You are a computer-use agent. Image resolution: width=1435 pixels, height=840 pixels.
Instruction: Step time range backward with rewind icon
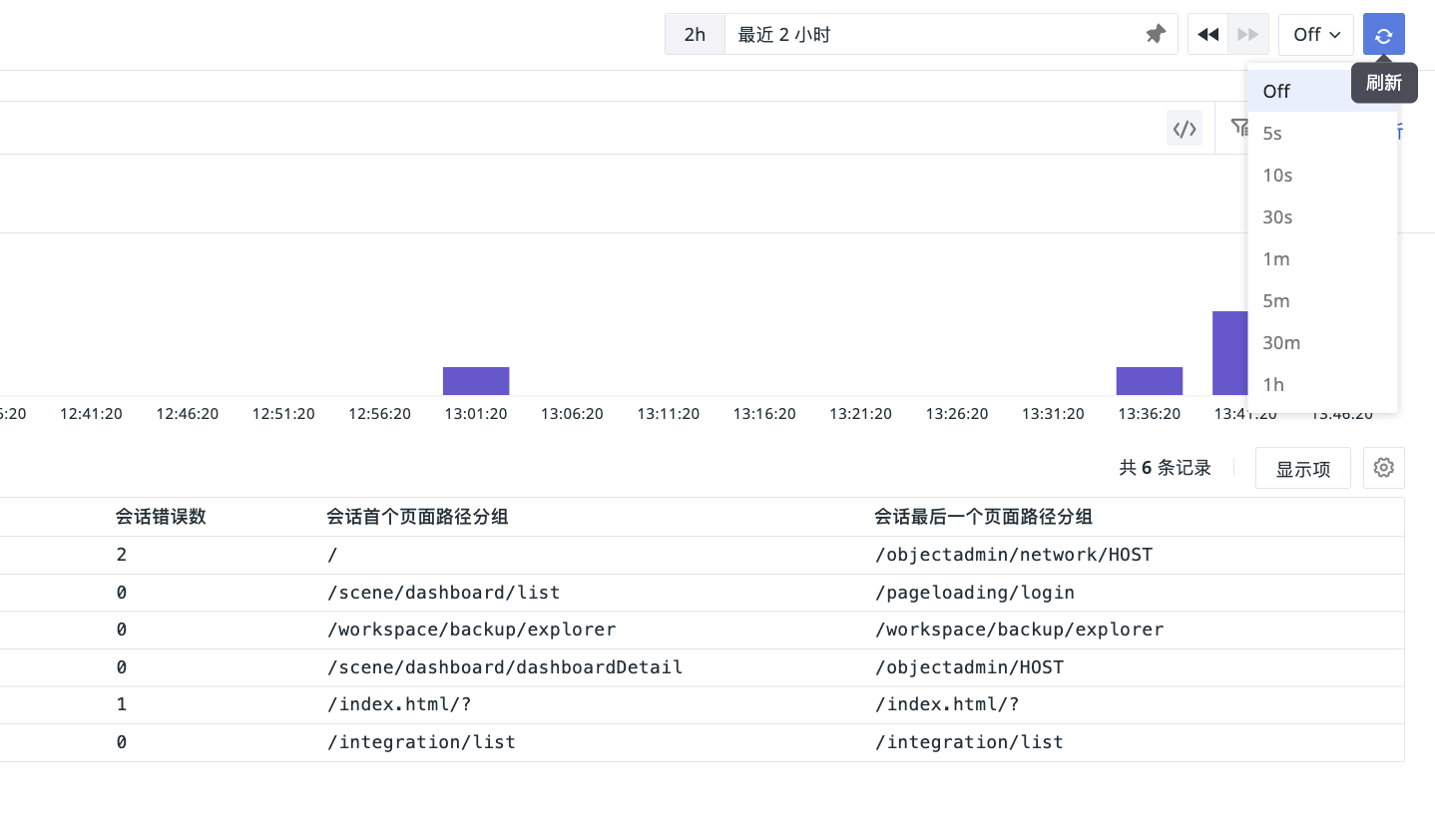tap(1207, 35)
